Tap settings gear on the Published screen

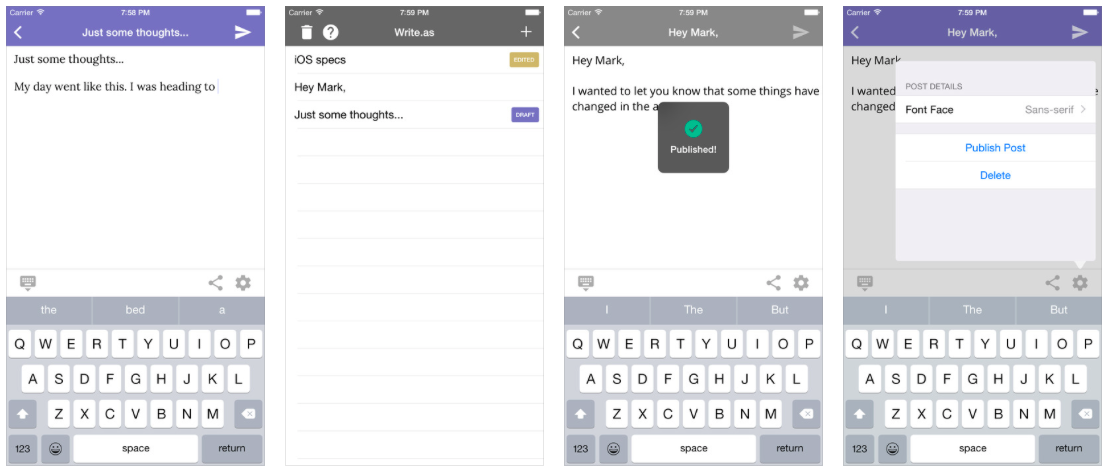click(801, 283)
